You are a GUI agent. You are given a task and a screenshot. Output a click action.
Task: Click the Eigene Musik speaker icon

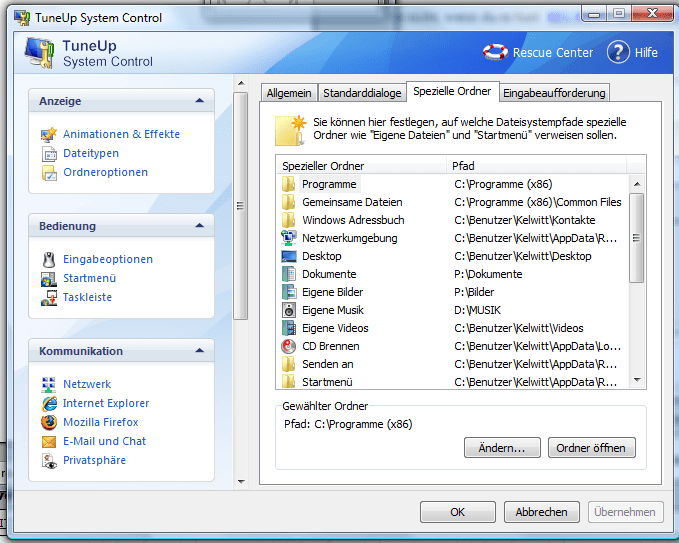coord(288,310)
